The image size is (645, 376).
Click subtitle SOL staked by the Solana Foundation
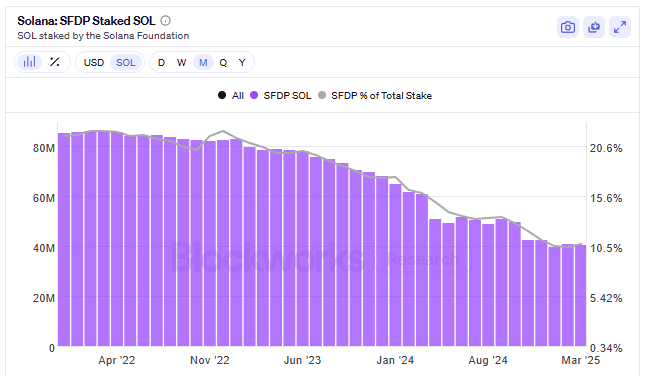pos(103,36)
